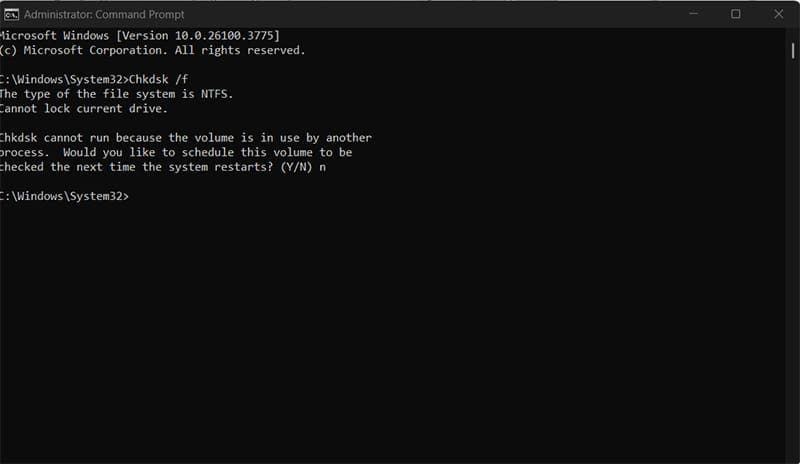Click the Command Prompt icon in title bar

[x=10, y=14]
